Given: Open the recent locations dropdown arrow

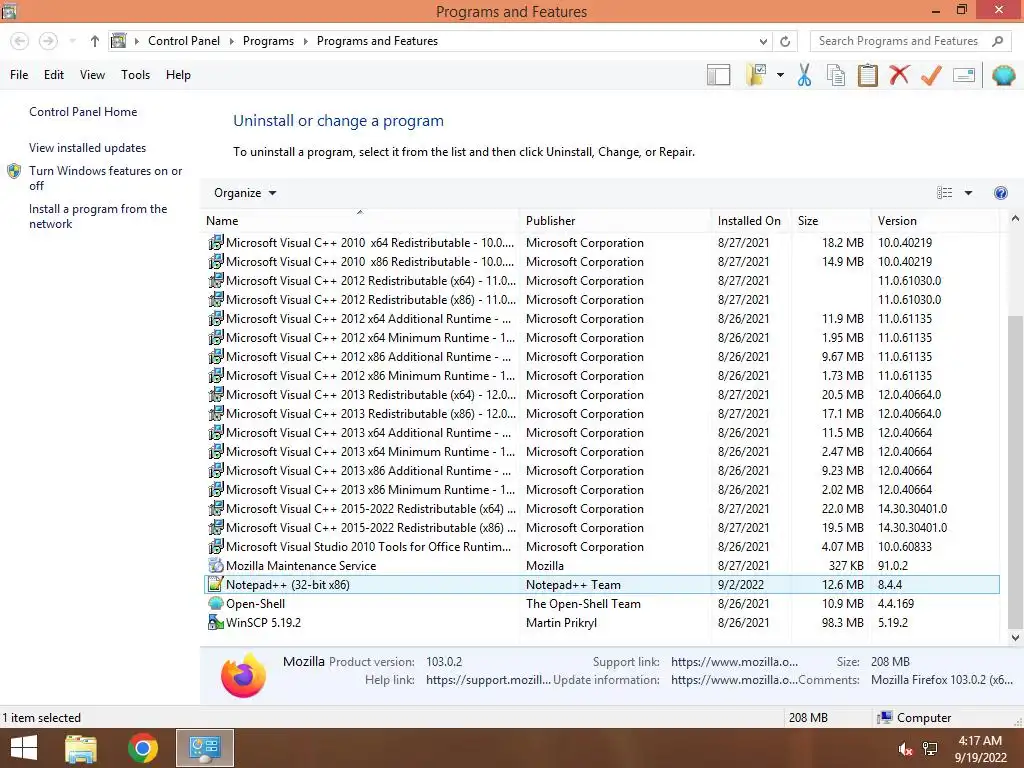Looking at the screenshot, I should 72,41.
